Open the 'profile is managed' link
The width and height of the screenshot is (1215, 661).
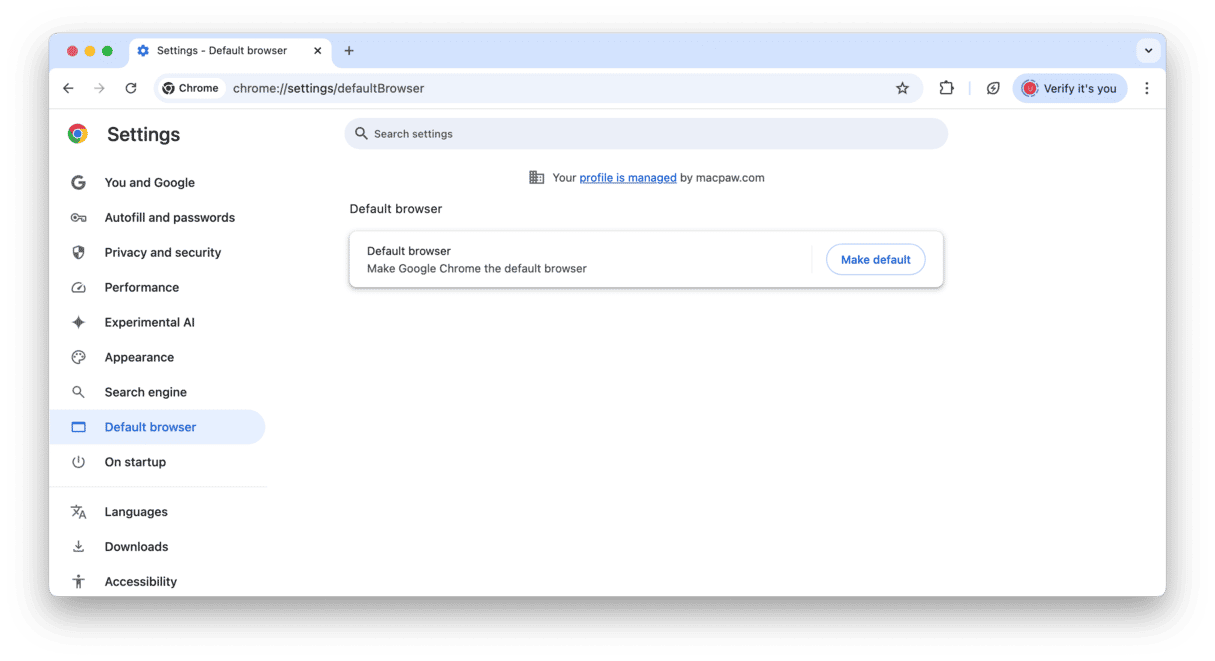(628, 177)
